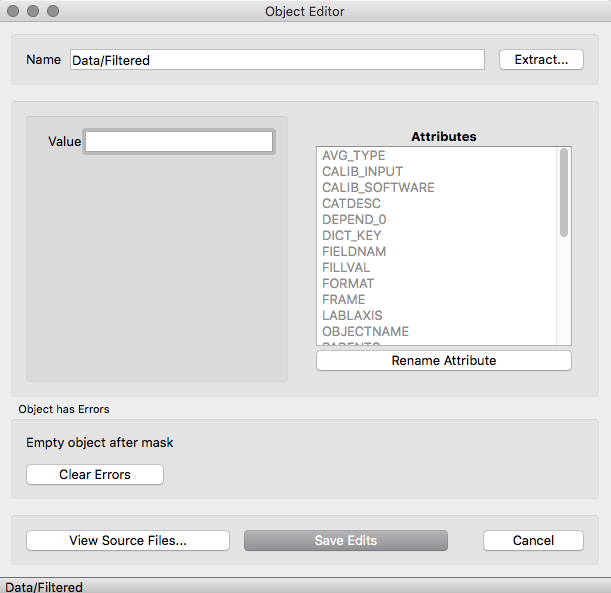Viewport: 611px width, 593px height.
Task: Click the Extract... button
Action: [x=540, y=60]
